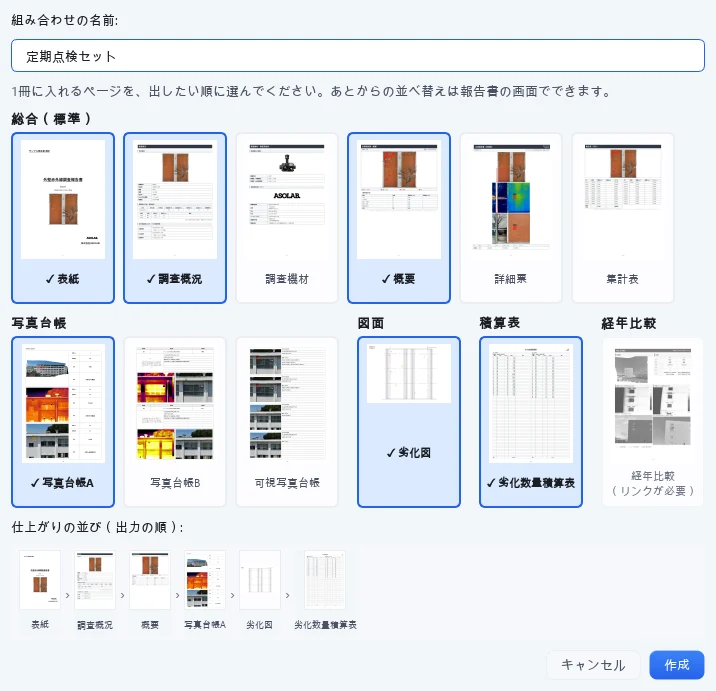Select the 可視写真台帳 page card

click(287, 422)
